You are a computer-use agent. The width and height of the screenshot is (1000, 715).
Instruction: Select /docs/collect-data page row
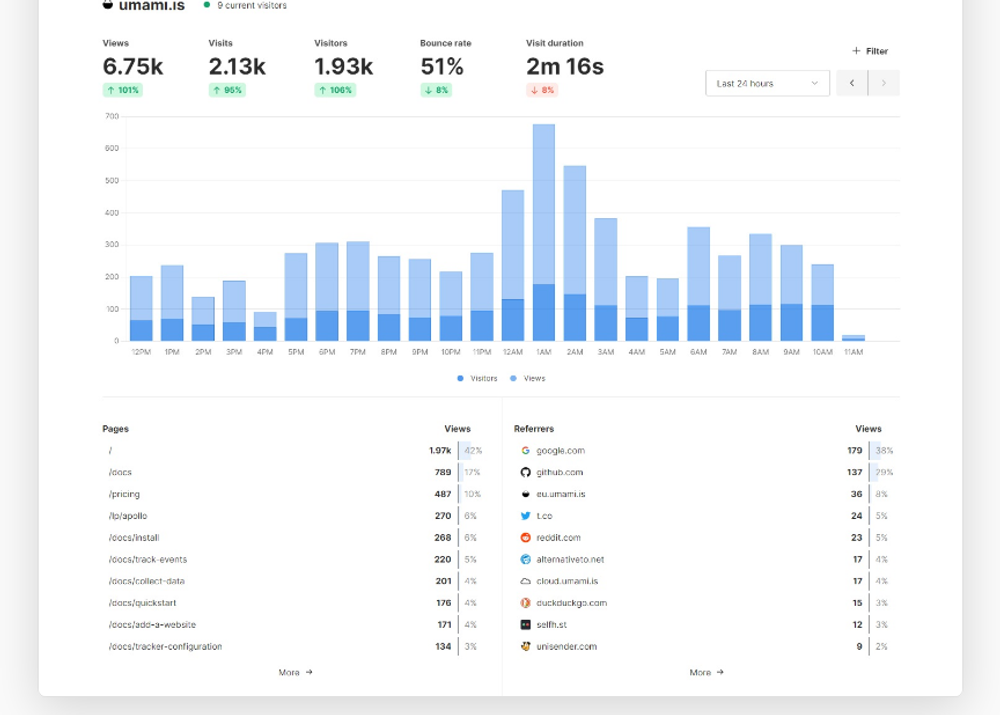(x=296, y=581)
